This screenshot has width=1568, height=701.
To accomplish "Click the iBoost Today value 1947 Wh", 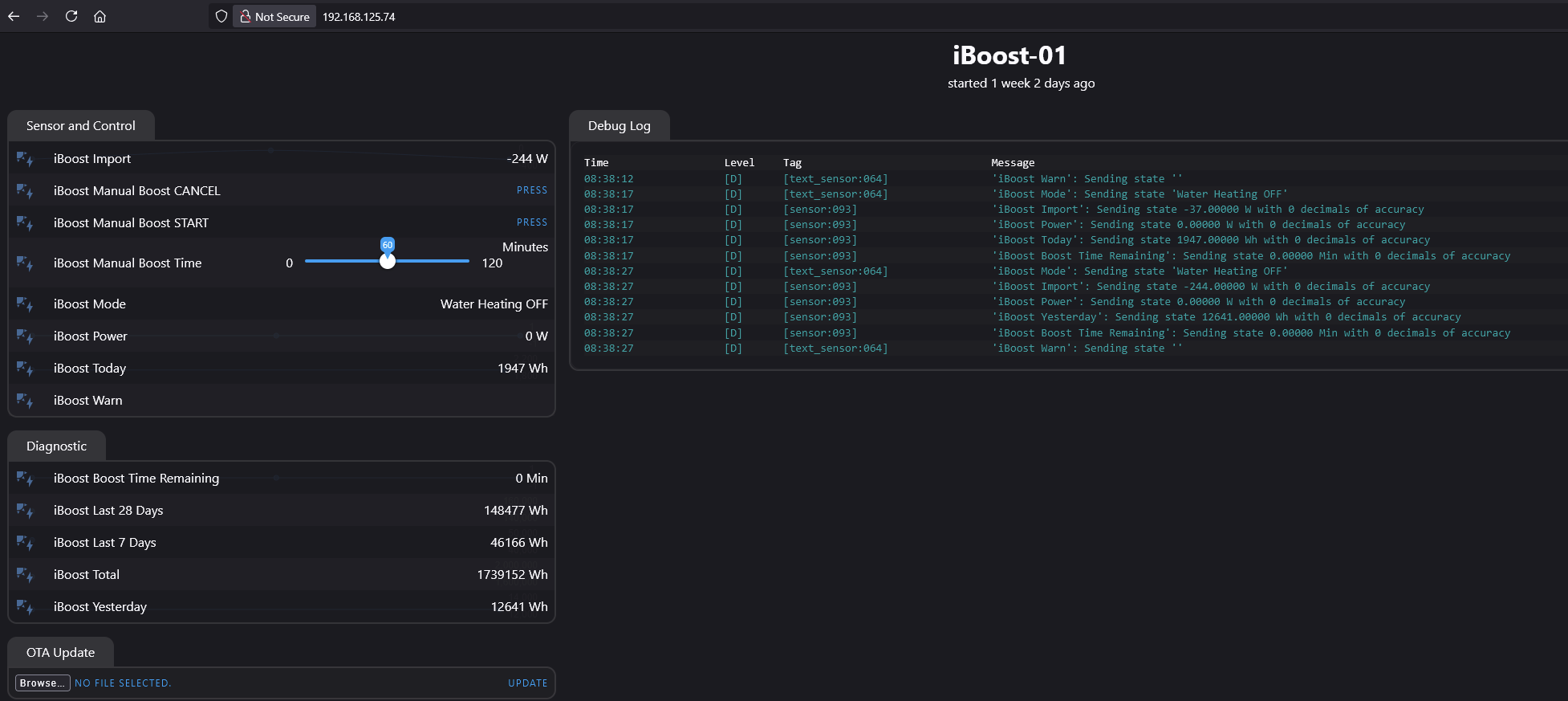I will 522,369.
